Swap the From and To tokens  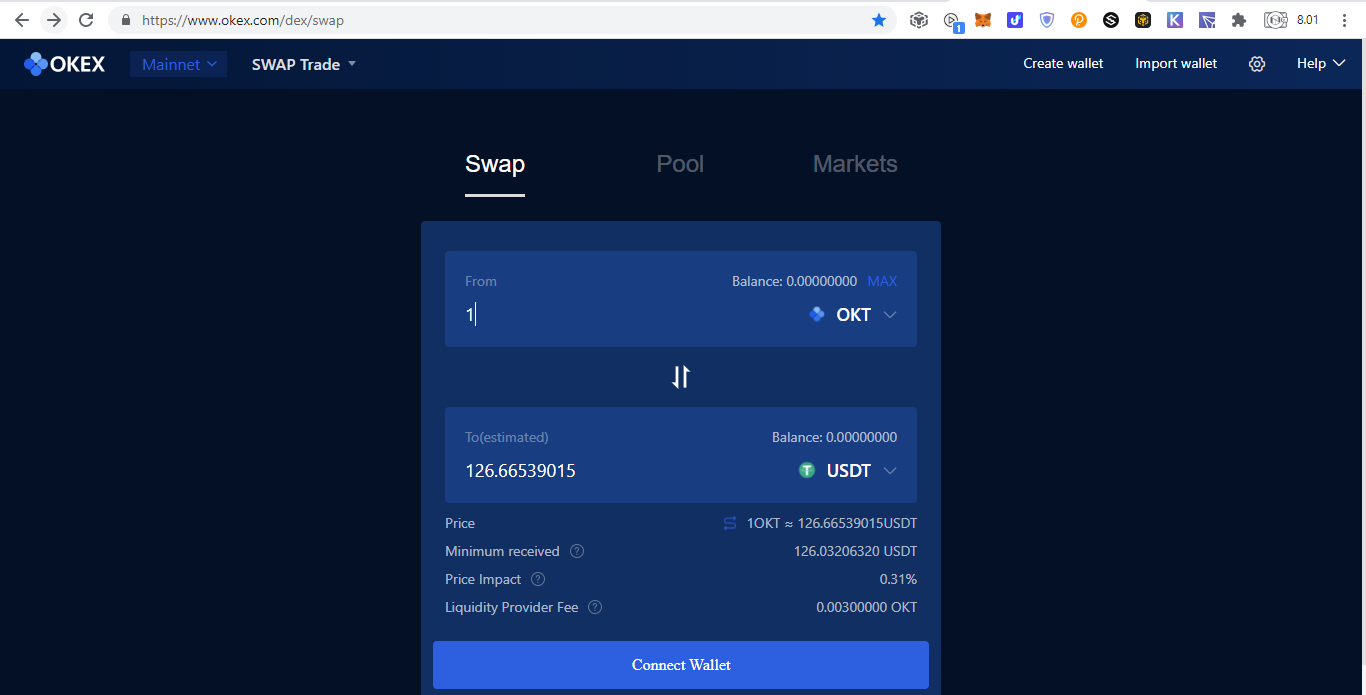tap(681, 377)
